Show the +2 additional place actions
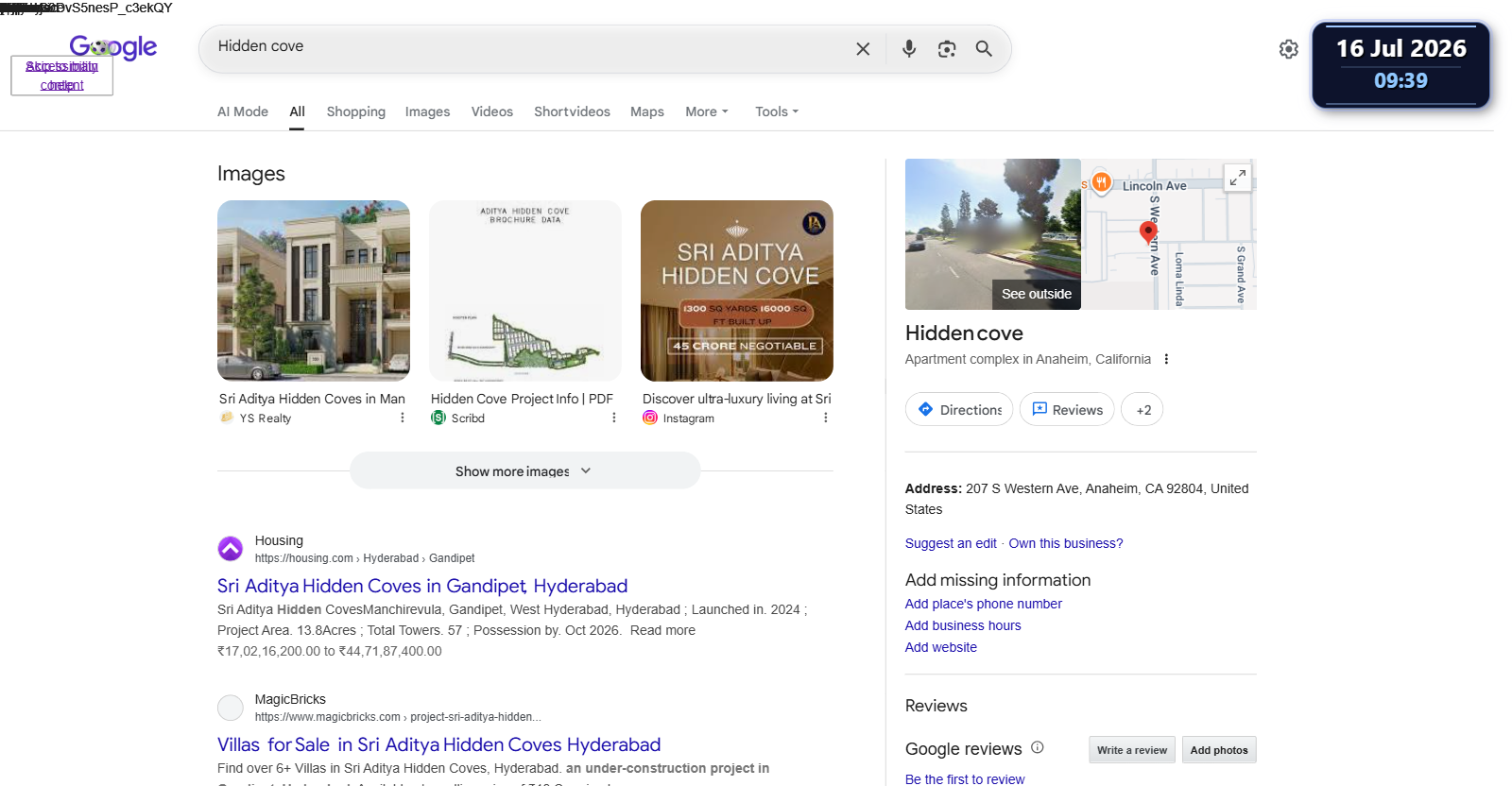The image size is (1512, 786). [1143, 410]
